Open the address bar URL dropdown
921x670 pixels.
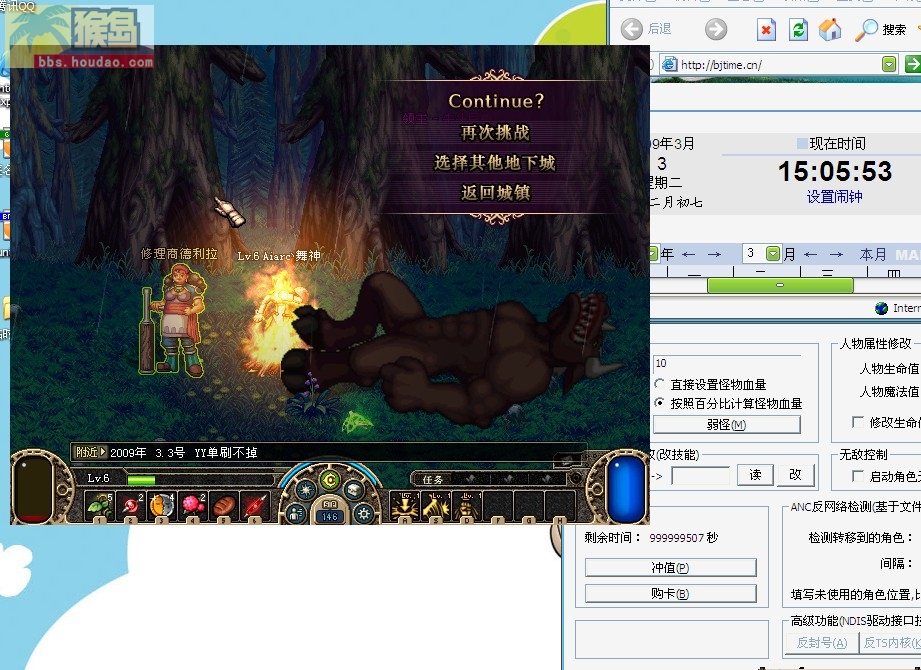[x=889, y=63]
